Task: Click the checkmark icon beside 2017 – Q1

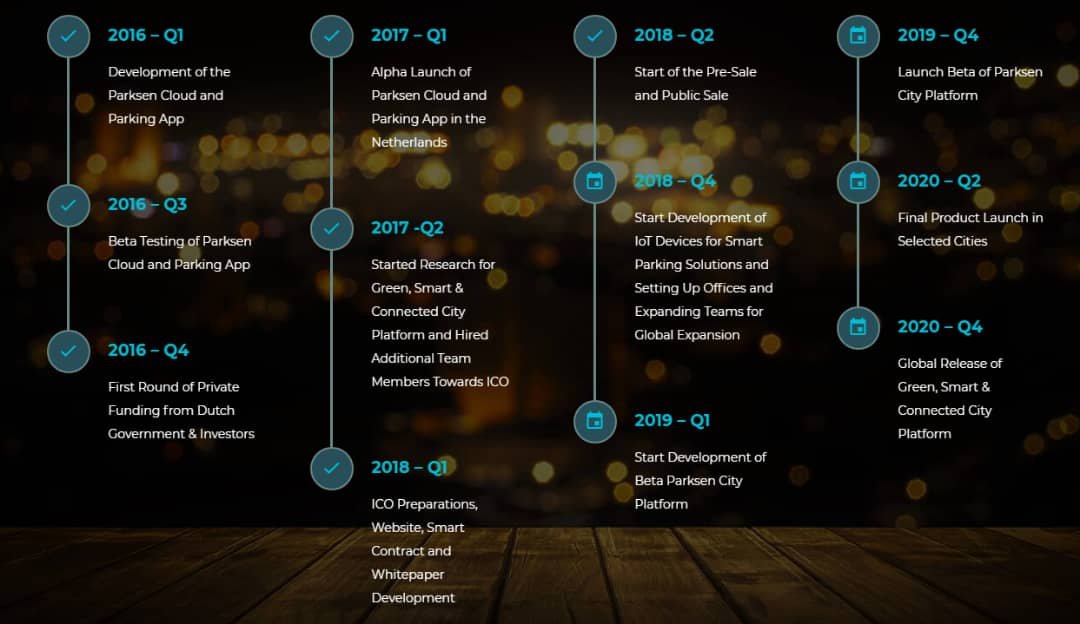Action: tap(331, 36)
